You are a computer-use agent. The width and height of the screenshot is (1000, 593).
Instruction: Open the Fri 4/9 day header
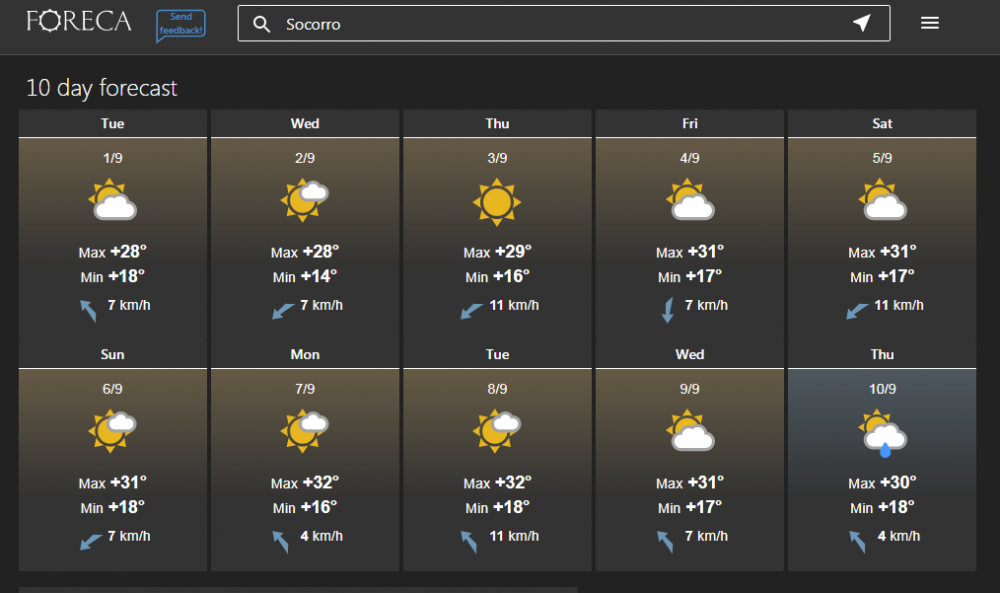pos(690,124)
